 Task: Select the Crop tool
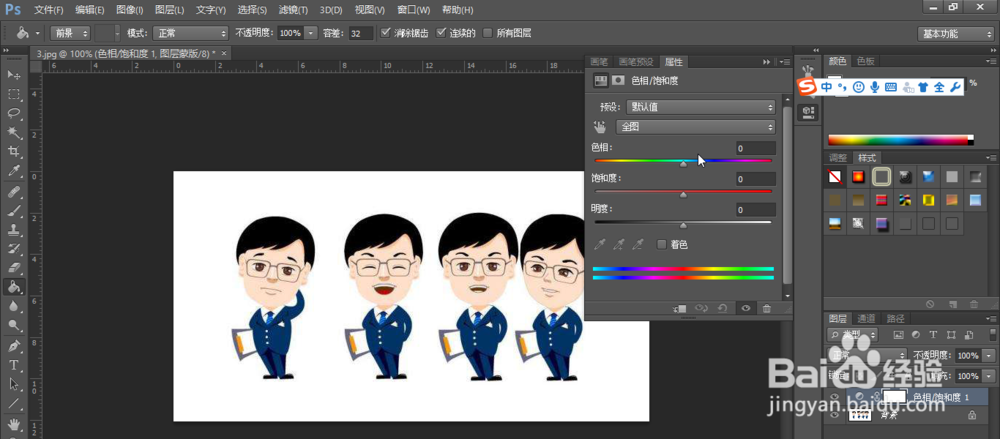[14, 152]
